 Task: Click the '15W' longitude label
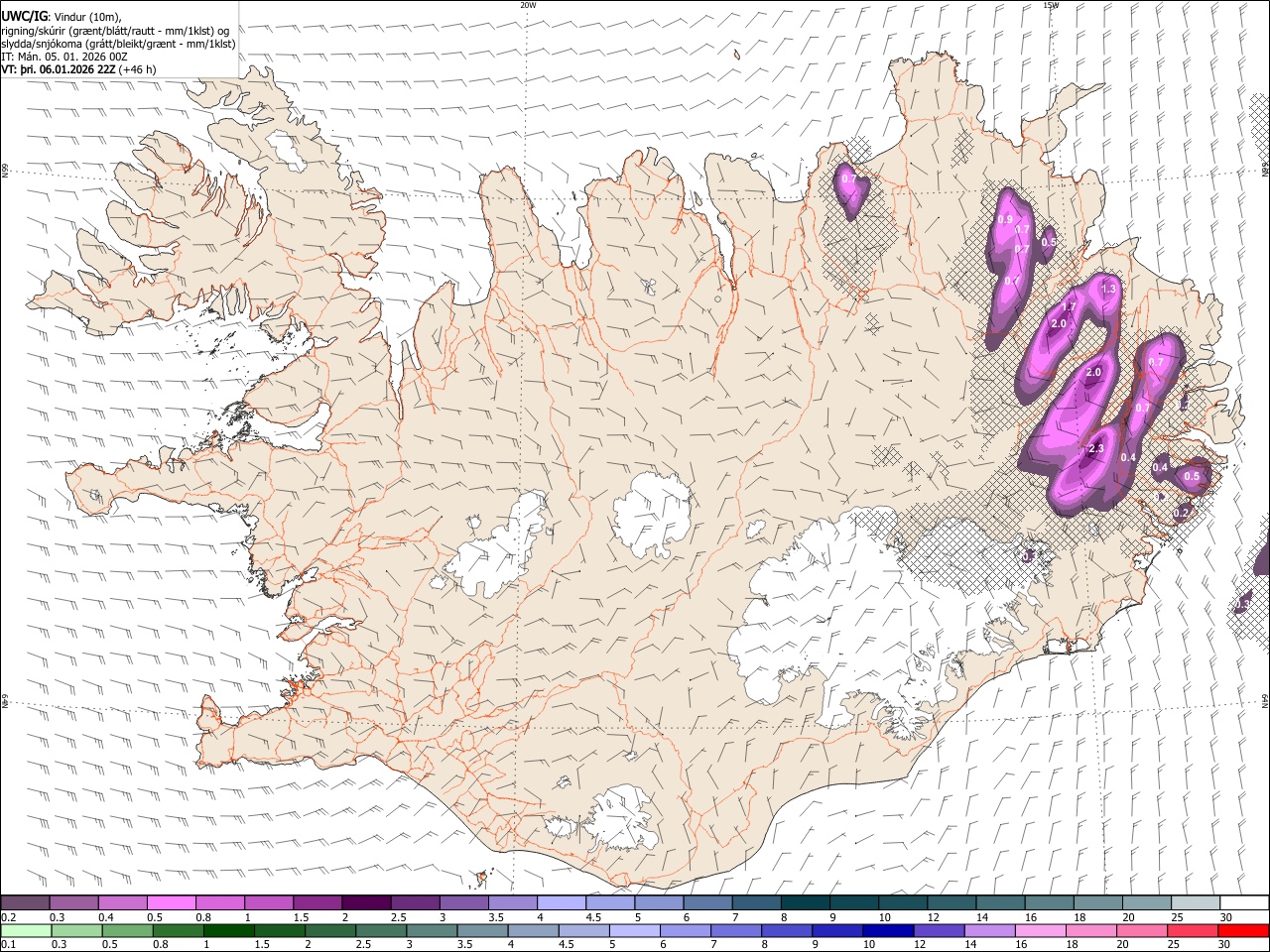(1051, 5)
